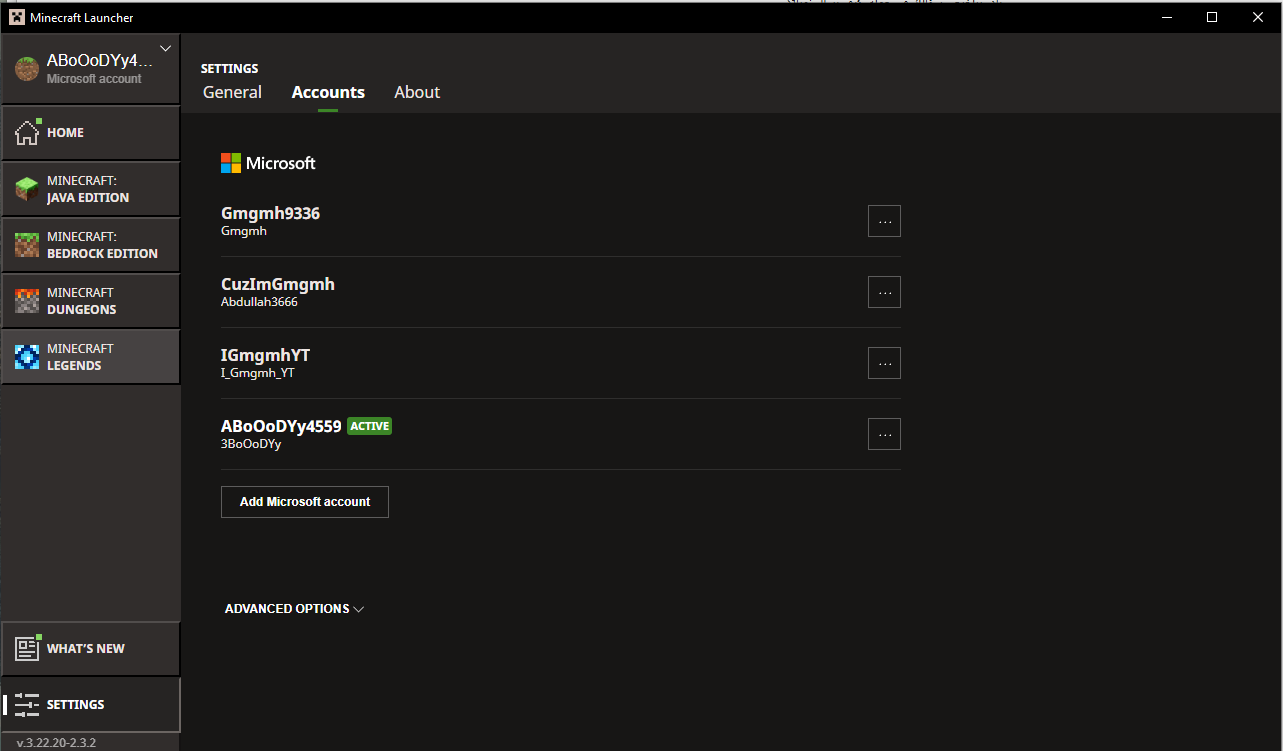Minimize the Minecraft Launcher window
This screenshot has width=1283, height=751.
point(1166,17)
